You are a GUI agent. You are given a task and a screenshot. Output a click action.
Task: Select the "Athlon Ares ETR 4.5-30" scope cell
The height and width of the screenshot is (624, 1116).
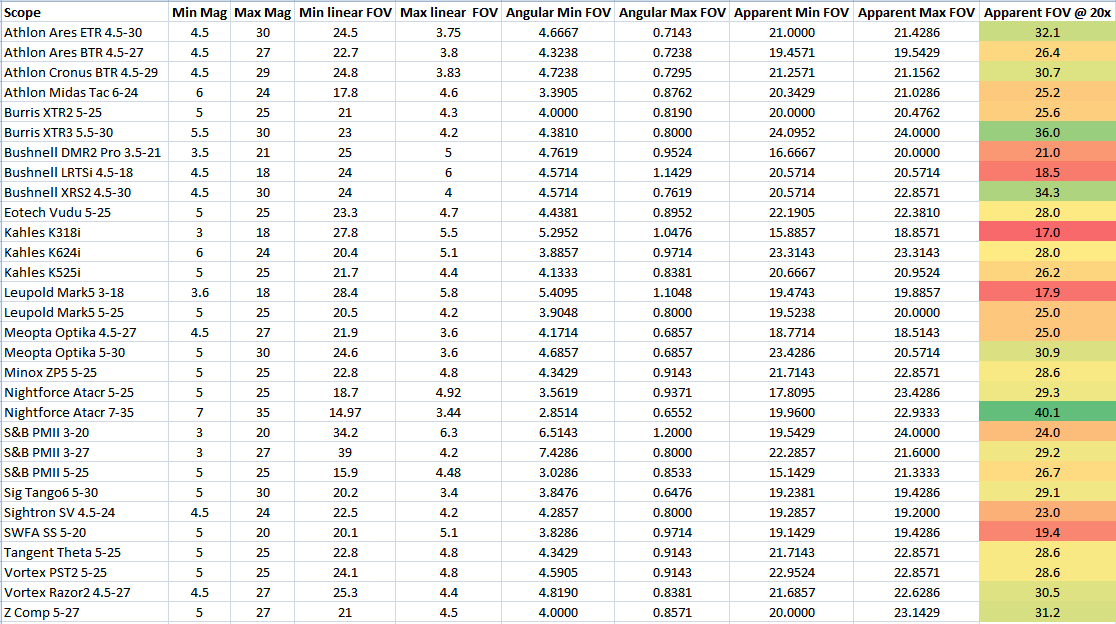[x=84, y=33]
